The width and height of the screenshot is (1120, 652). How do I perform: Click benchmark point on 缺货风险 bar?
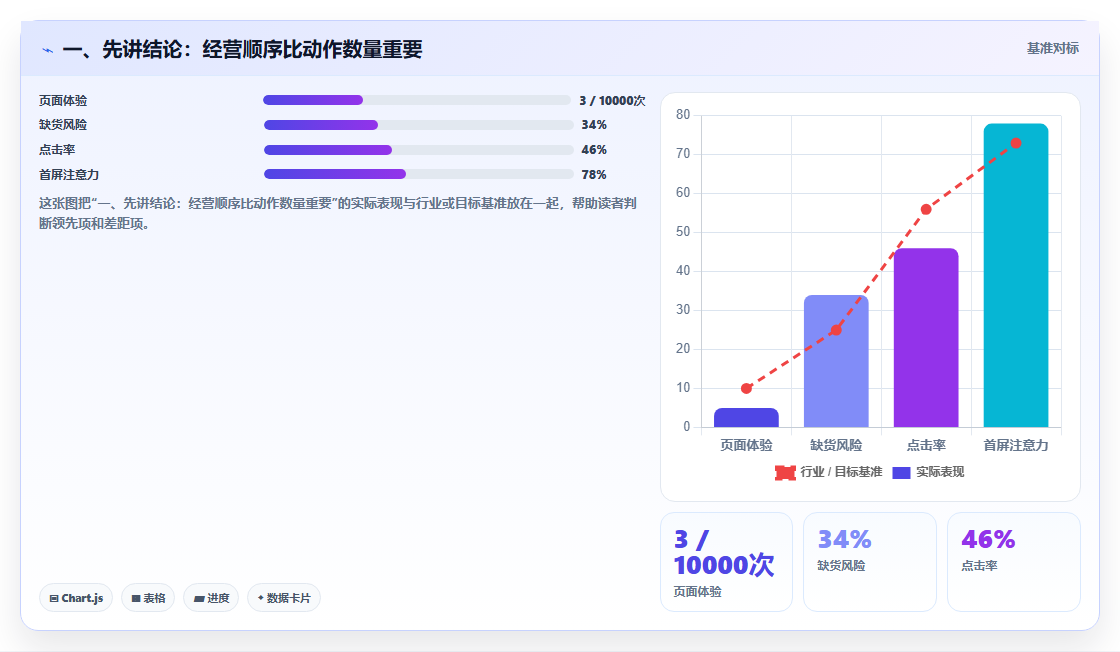pos(836,330)
